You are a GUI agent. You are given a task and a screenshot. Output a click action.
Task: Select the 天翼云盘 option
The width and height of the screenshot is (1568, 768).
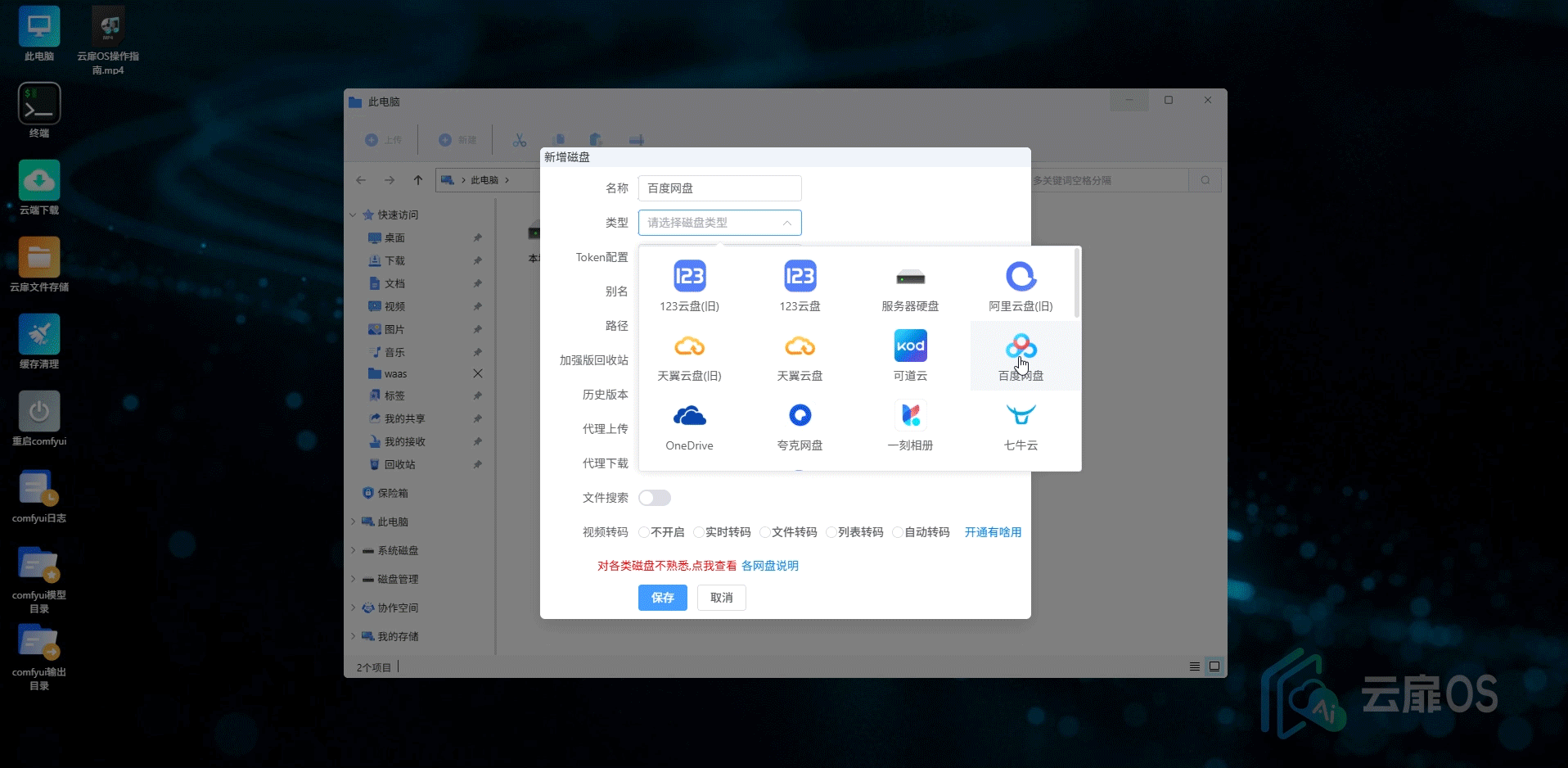(x=800, y=355)
